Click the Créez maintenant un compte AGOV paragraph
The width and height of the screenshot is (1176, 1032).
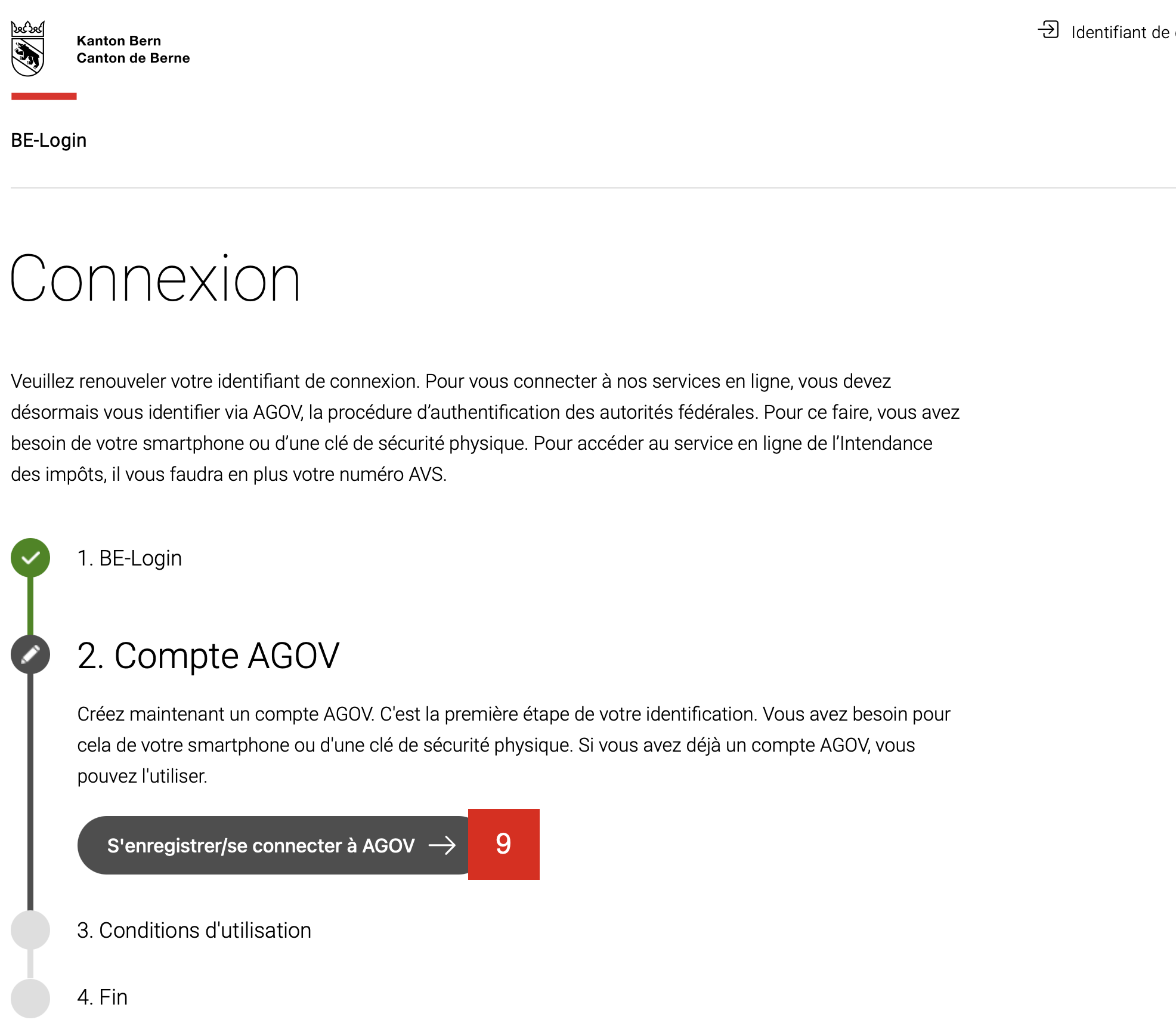point(513,745)
